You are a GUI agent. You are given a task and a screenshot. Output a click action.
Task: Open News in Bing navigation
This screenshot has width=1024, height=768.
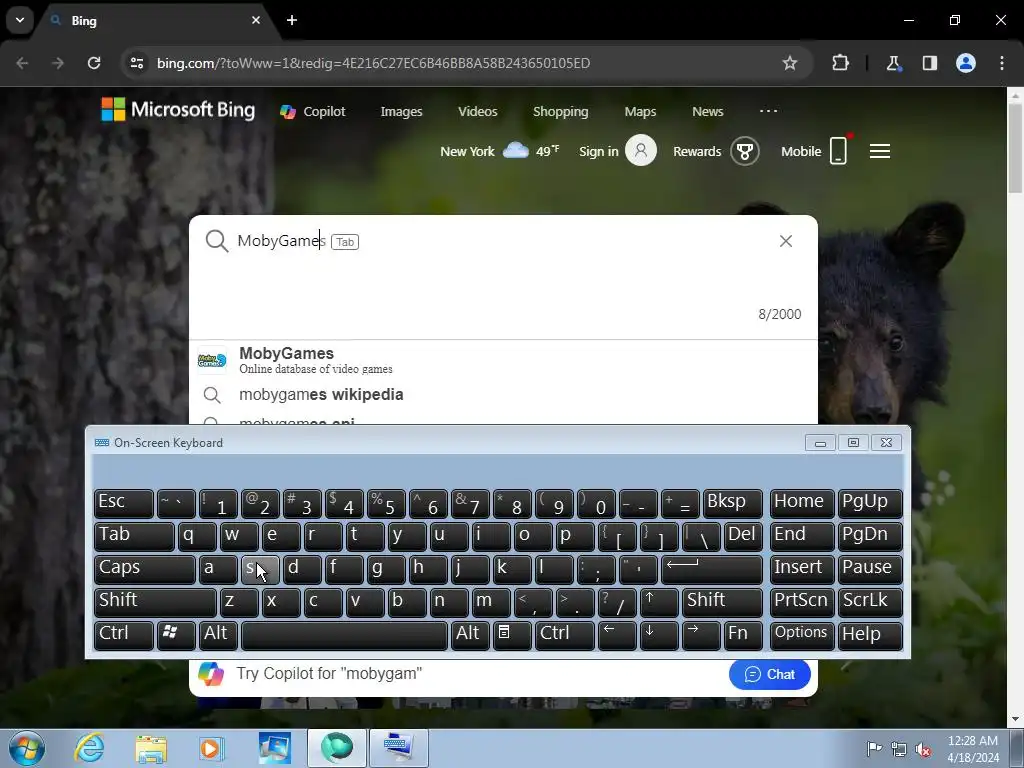point(708,112)
